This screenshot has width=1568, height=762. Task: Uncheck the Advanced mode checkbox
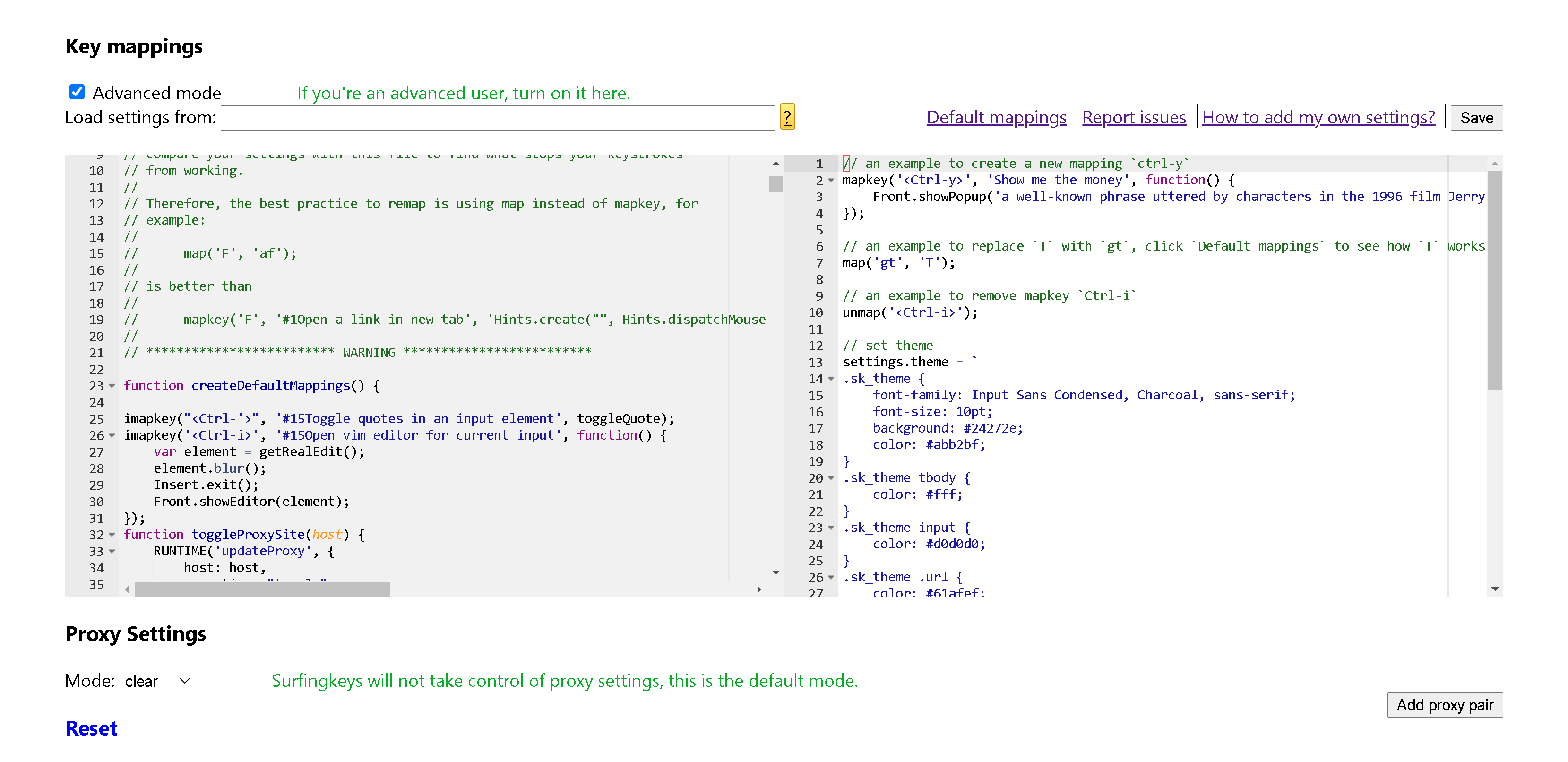pos(77,92)
